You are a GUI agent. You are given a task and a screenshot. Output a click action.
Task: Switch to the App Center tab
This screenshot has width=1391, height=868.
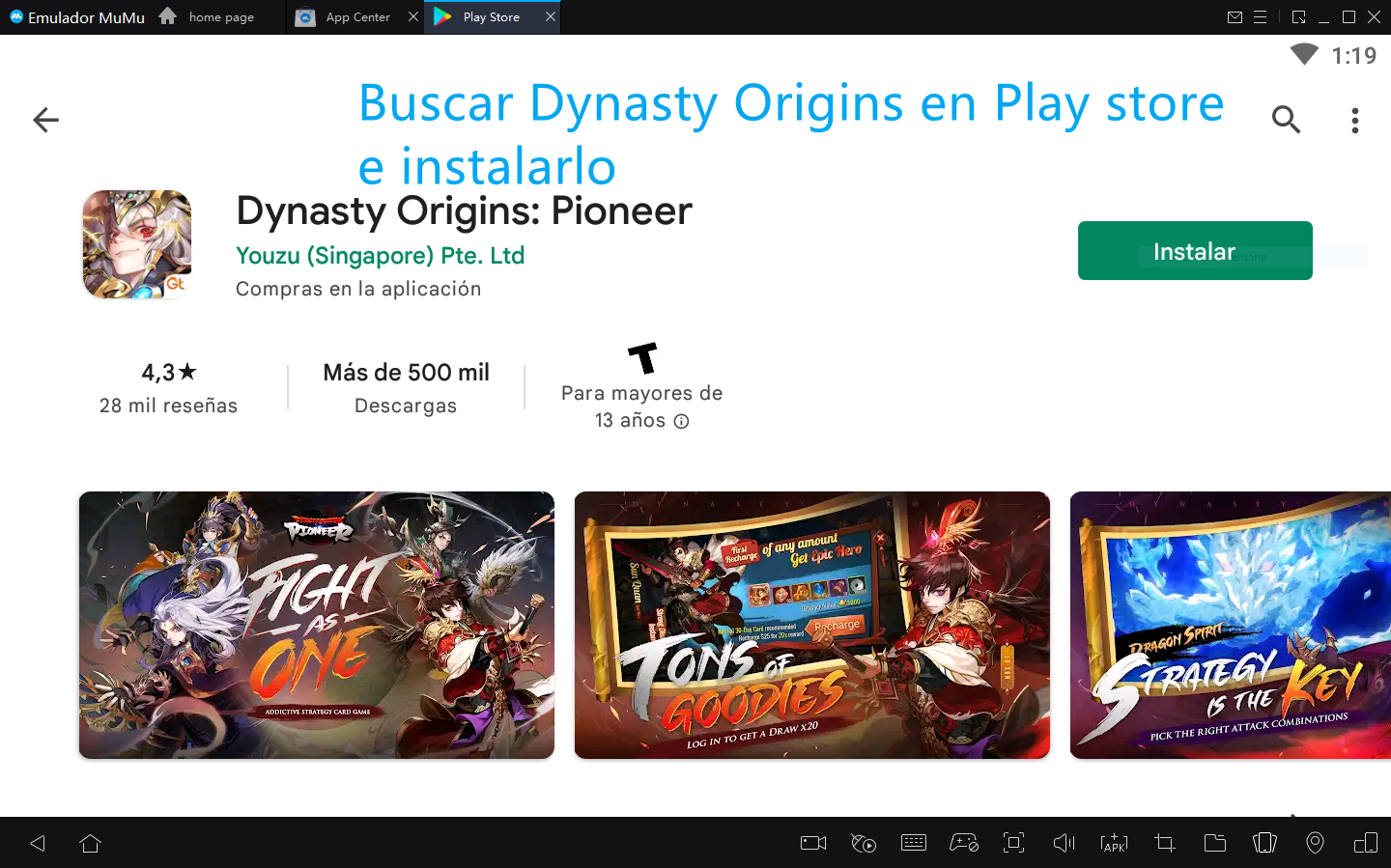point(357,17)
